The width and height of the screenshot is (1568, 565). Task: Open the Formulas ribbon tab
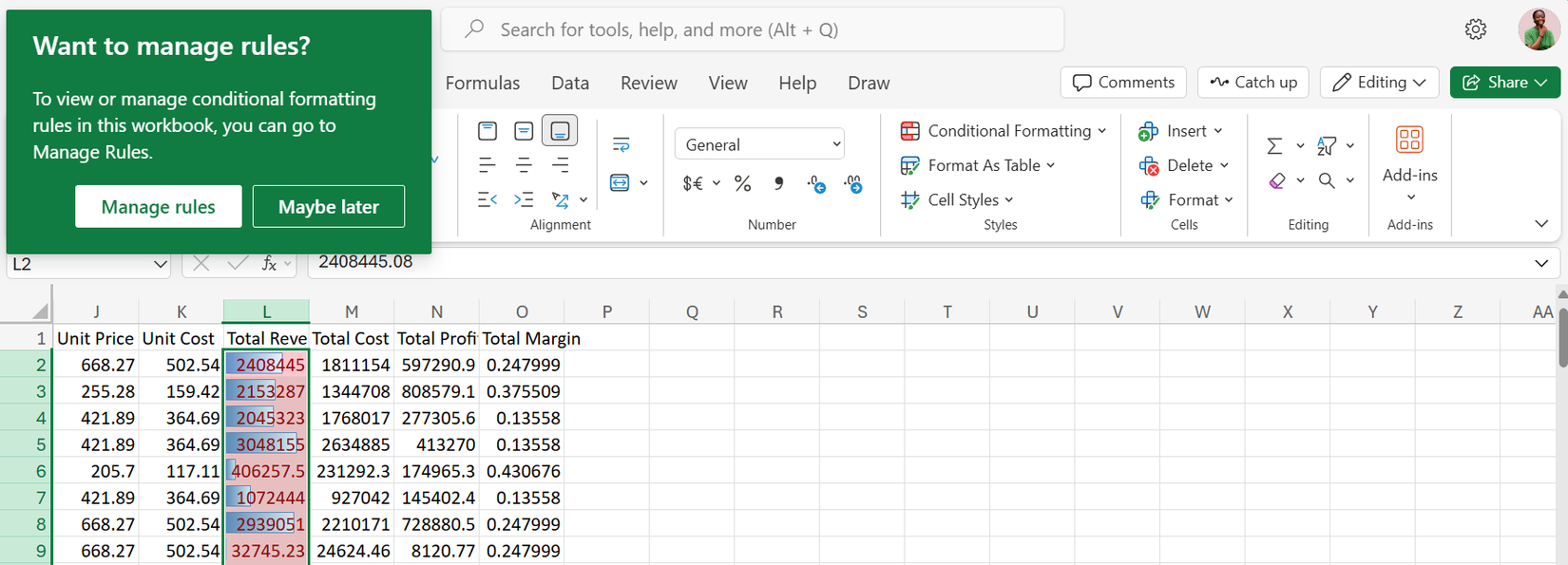coord(483,83)
